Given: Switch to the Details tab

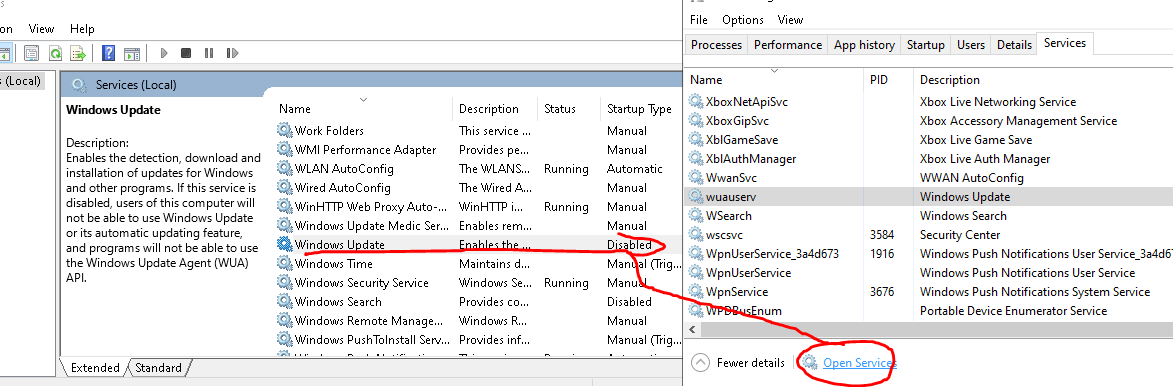Looking at the screenshot, I should [x=1014, y=45].
